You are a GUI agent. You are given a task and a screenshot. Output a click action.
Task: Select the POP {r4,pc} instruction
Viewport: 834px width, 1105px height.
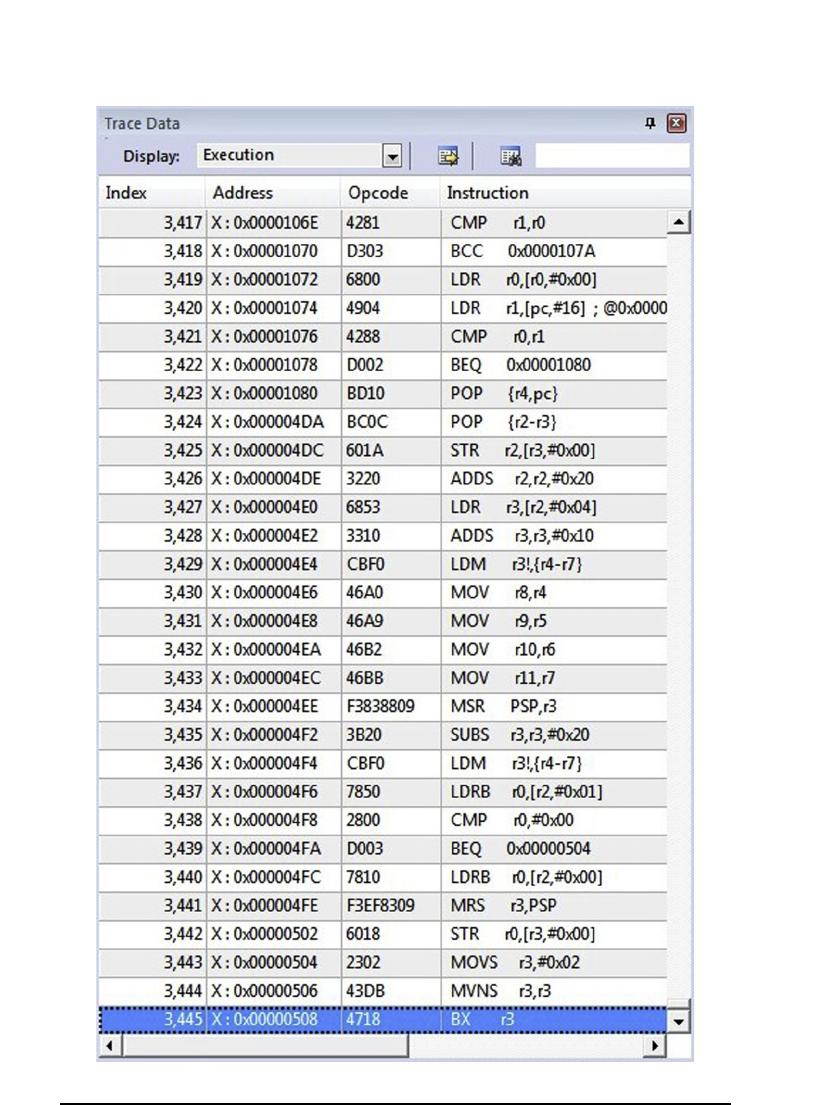(504, 393)
